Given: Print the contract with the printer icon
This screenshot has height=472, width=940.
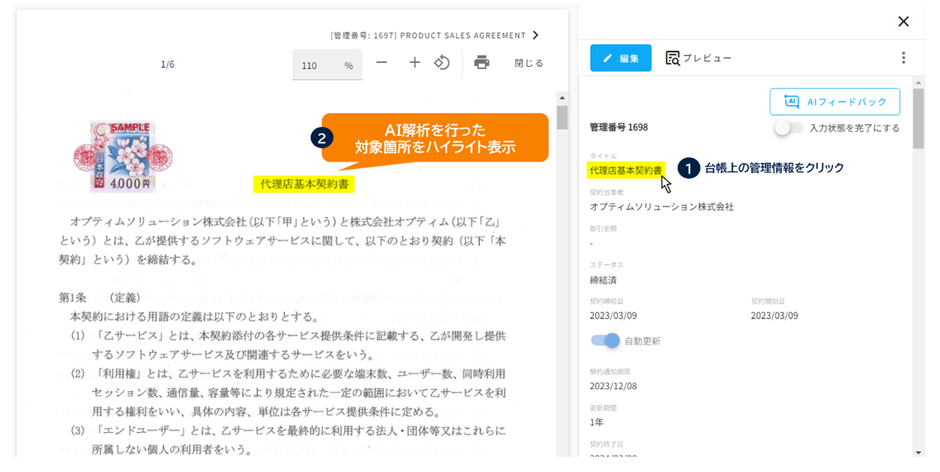Looking at the screenshot, I should point(482,63).
